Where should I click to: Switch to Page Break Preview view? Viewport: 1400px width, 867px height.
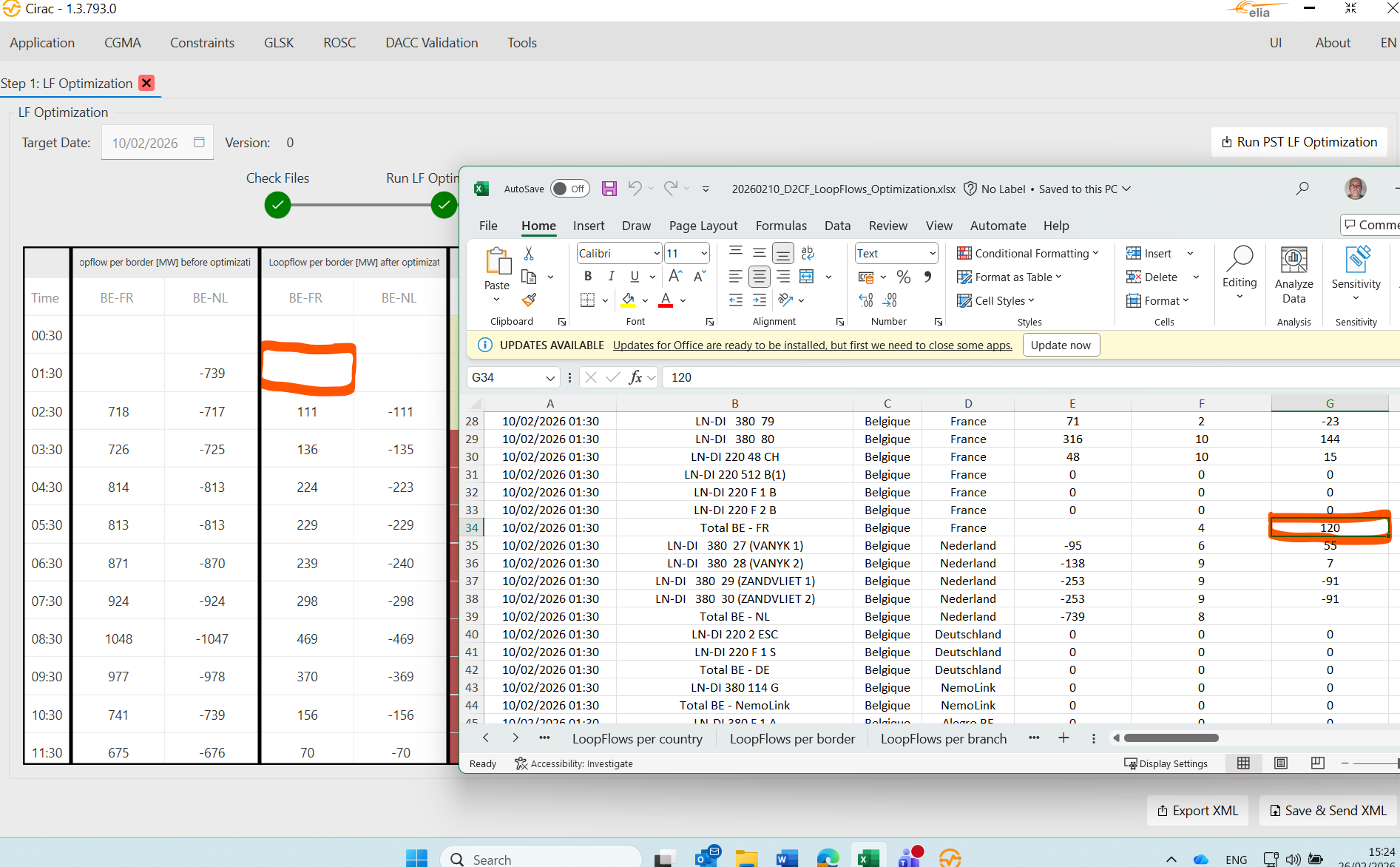point(1317,763)
